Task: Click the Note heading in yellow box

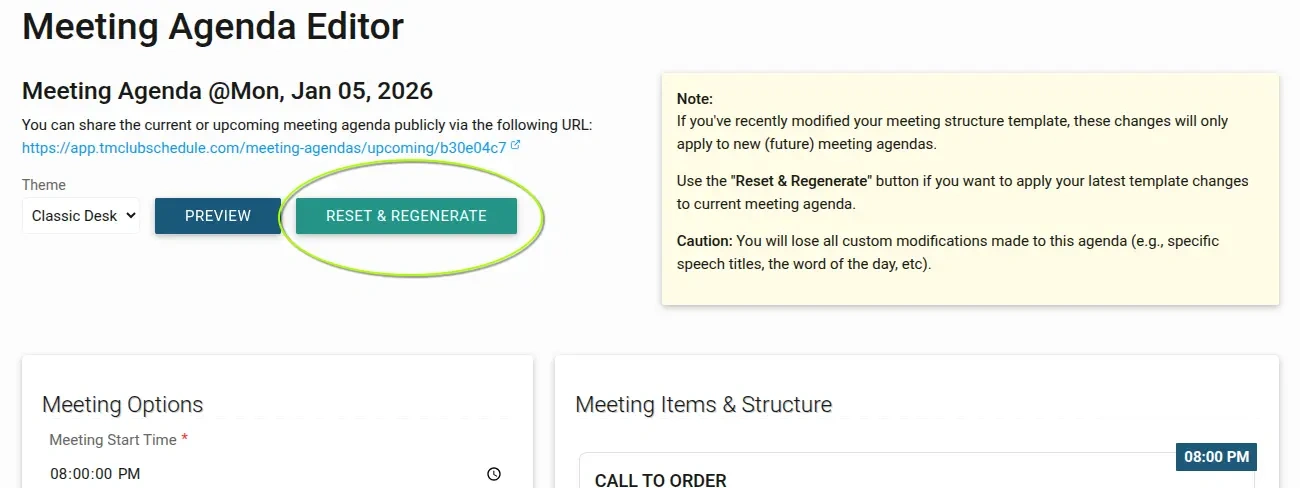Action: click(x=695, y=99)
